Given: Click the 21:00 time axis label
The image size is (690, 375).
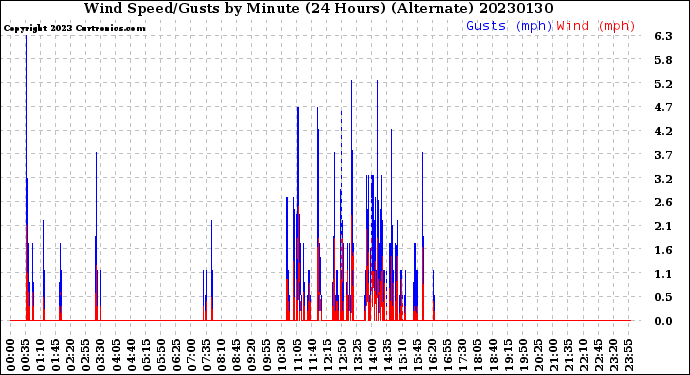Looking at the screenshot, I should coord(553,355).
